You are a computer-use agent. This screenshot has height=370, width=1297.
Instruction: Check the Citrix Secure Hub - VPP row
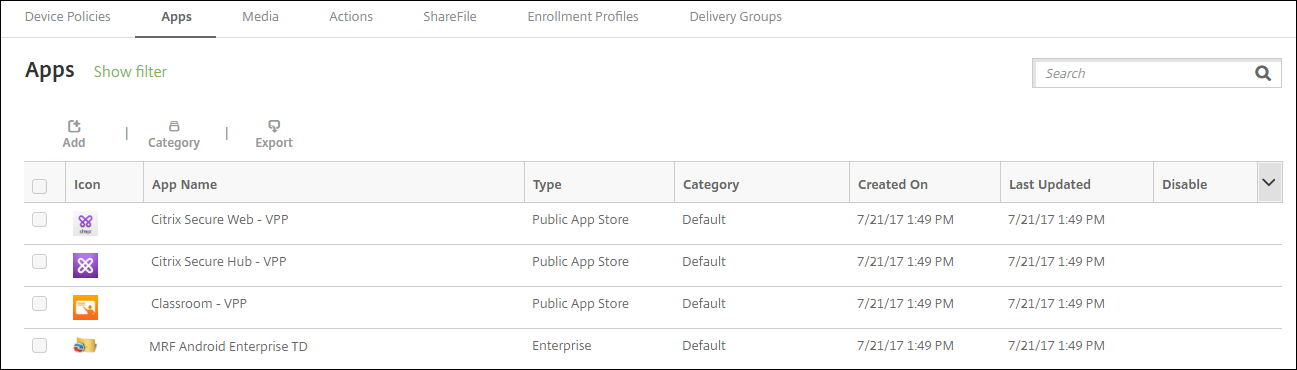click(x=40, y=262)
